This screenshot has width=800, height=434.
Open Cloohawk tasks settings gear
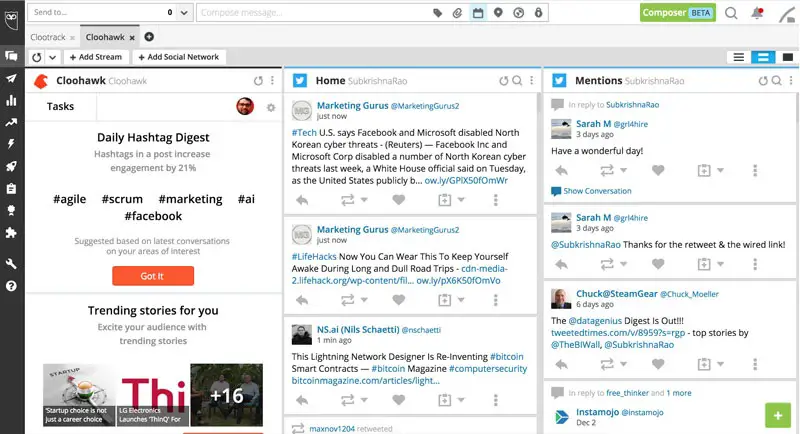(271, 107)
